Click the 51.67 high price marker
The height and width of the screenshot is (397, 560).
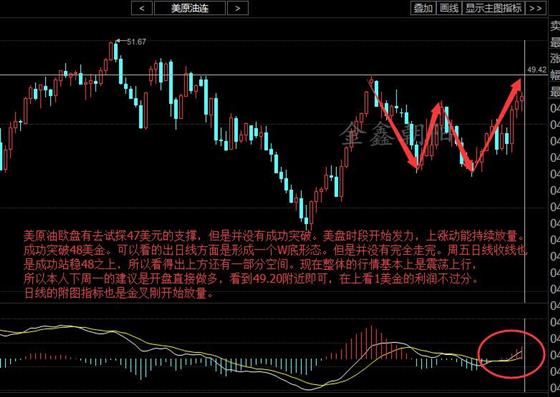click(136, 42)
